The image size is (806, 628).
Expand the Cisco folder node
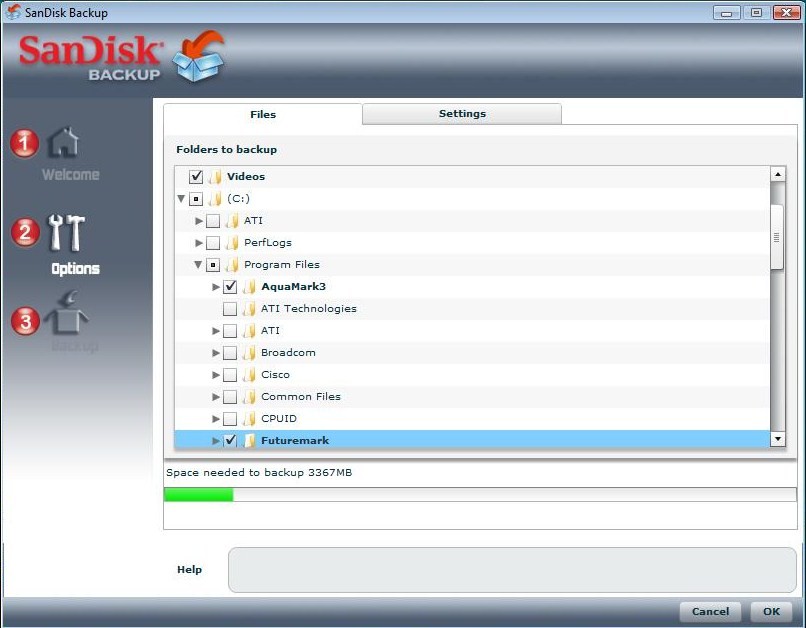coord(216,375)
